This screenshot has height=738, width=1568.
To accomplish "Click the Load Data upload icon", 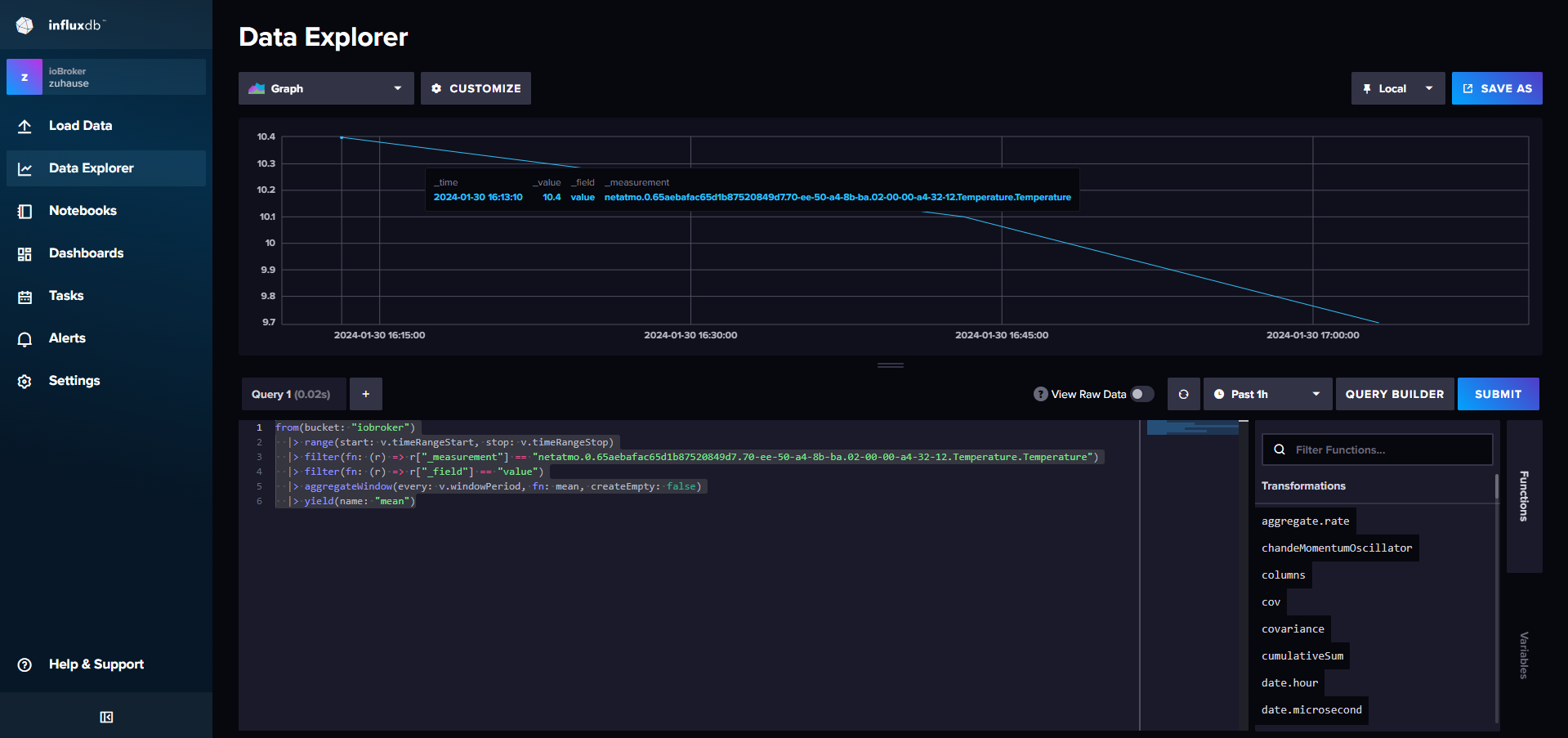I will 25,126.
